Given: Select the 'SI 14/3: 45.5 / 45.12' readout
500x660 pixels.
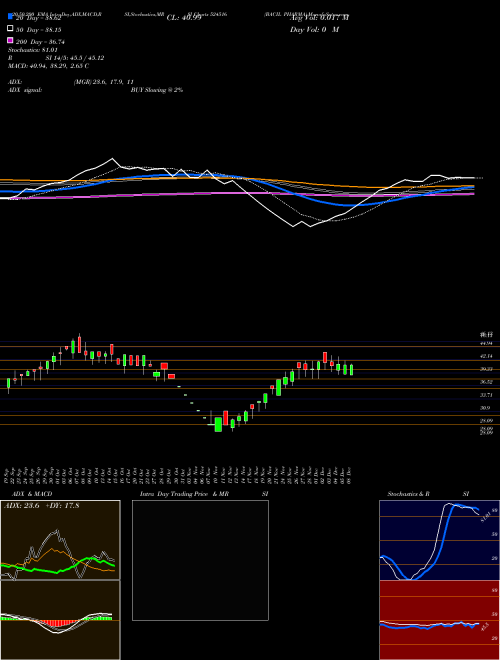Looking at the screenshot, I should 75,58.
